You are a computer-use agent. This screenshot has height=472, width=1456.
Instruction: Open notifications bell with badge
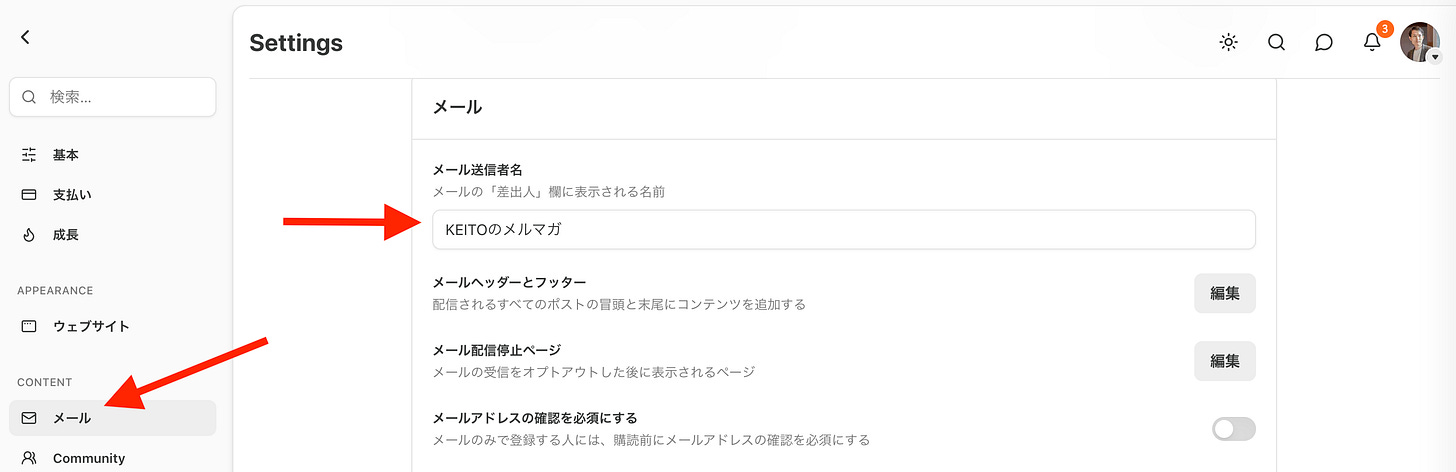(x=1373, y=41)
